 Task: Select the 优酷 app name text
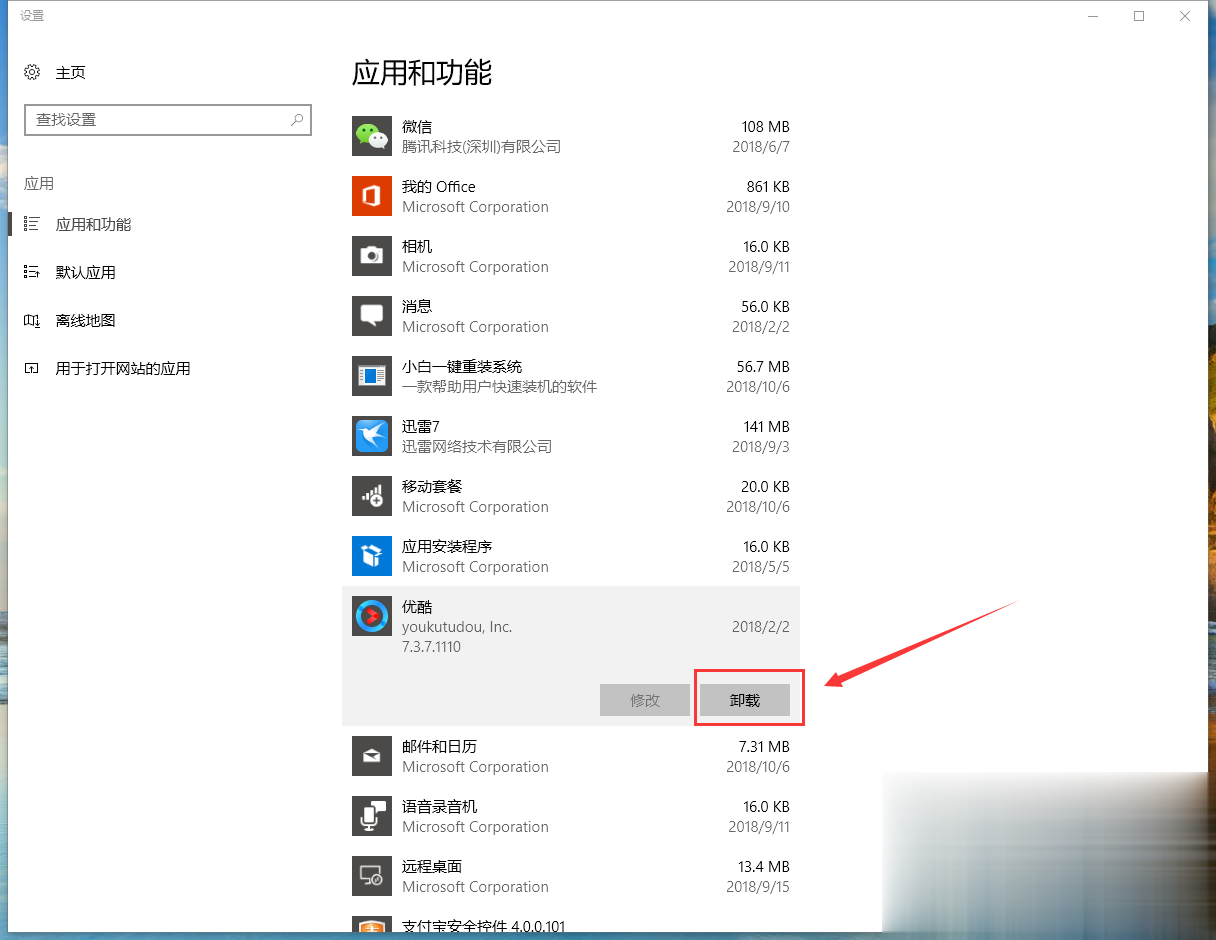coord(417,606)
